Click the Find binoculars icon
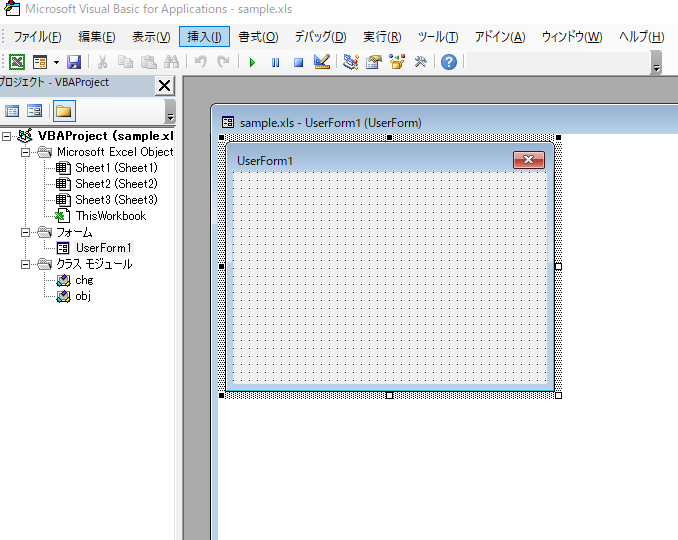Screen dimensions: 678x540 pyautogui.click(x=171, y=62)
